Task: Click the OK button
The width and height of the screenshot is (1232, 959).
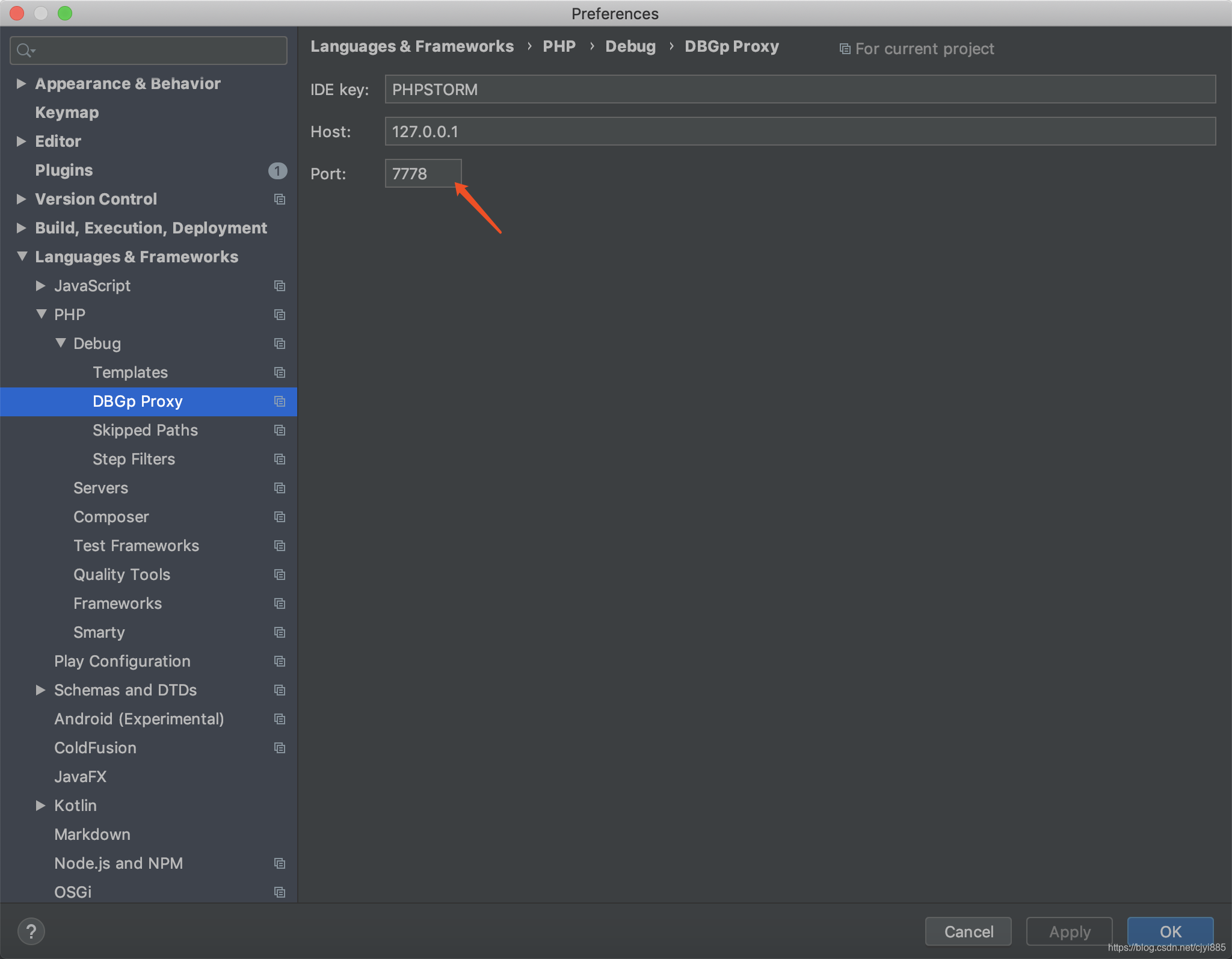Action: pyautogui.click(x=1169, y=931)
